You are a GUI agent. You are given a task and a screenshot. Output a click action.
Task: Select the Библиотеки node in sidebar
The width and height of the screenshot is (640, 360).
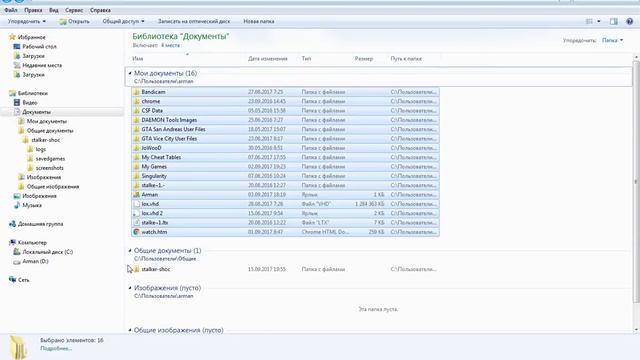pyautogui.click(x=33, y=93)
